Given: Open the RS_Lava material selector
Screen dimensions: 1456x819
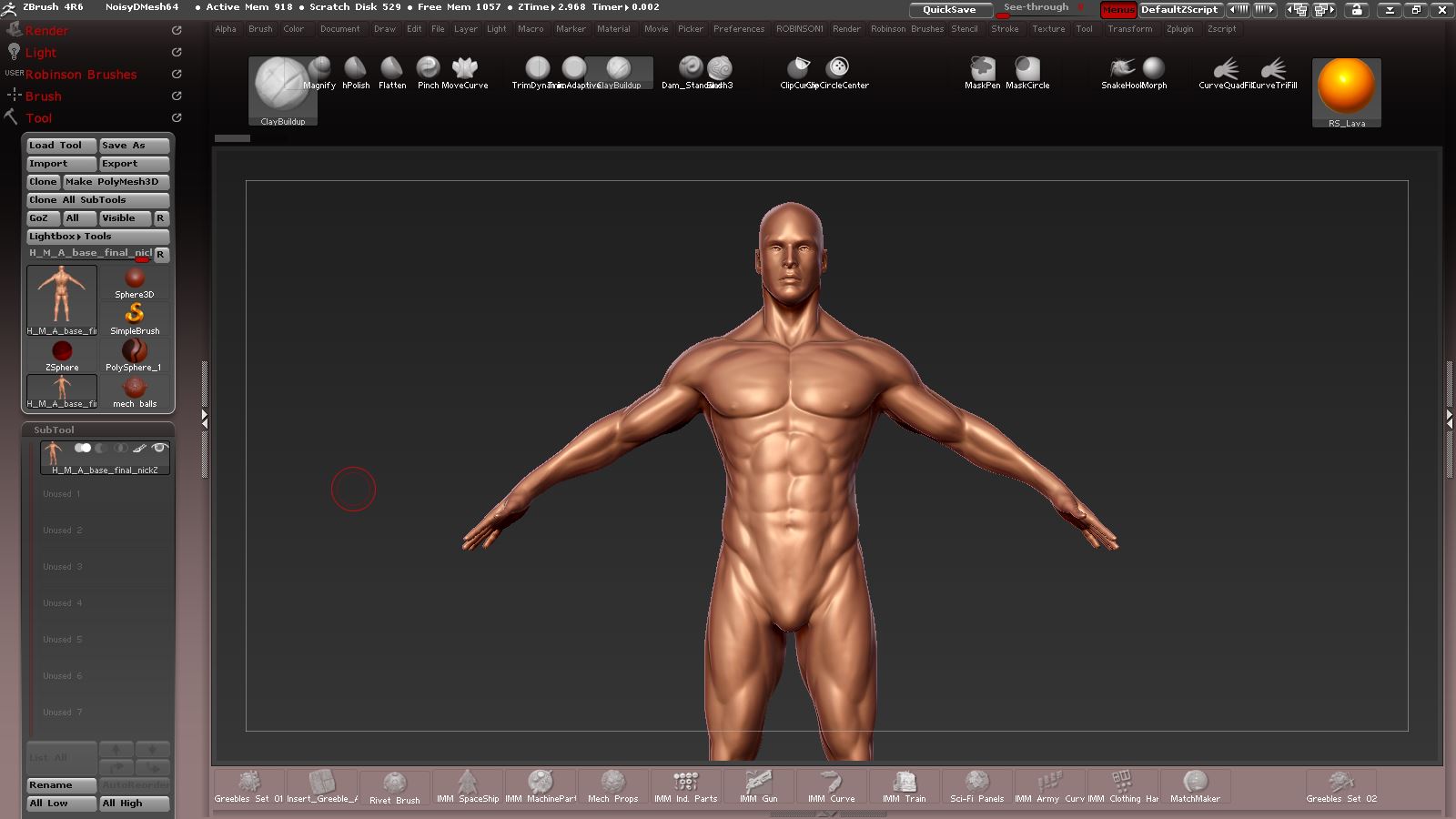Looking at the screenshot, I should click(x=1347, y=93).
